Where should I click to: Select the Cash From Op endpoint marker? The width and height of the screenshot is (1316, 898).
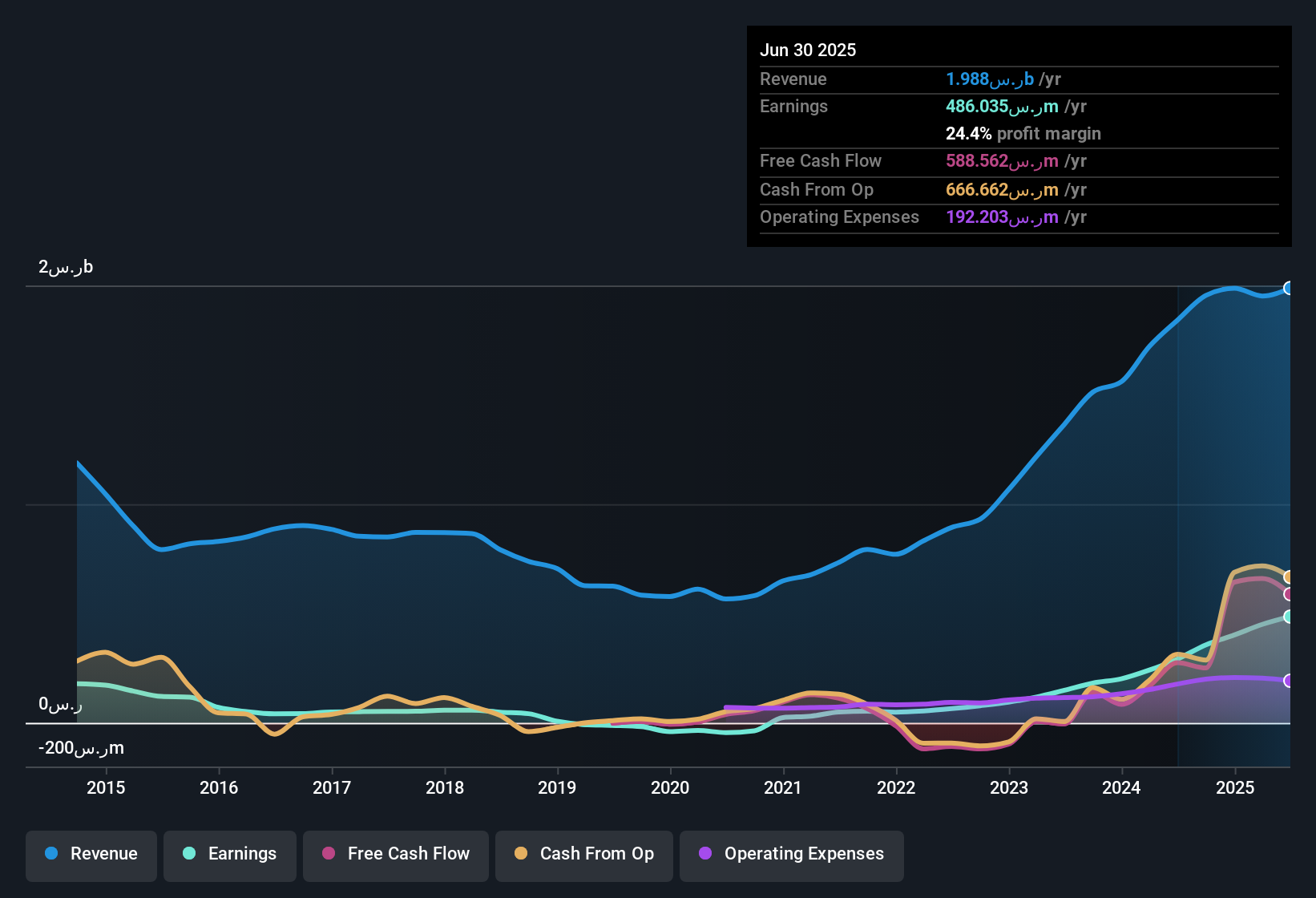(1289, 576)
